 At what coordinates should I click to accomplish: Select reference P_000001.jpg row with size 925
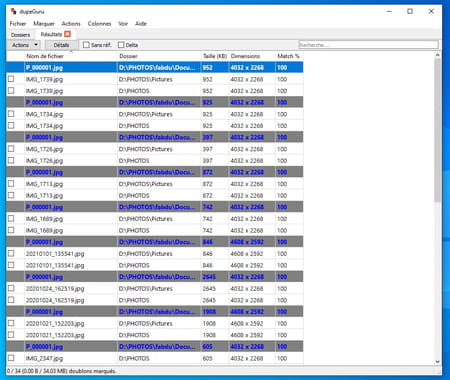(155, 102)
